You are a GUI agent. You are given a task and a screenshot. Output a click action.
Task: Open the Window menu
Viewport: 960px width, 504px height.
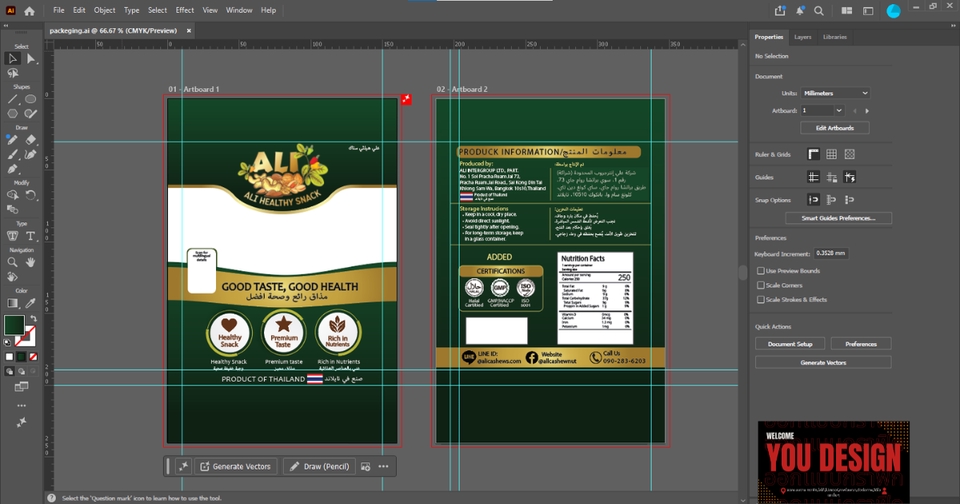click(x=239, y=10)
